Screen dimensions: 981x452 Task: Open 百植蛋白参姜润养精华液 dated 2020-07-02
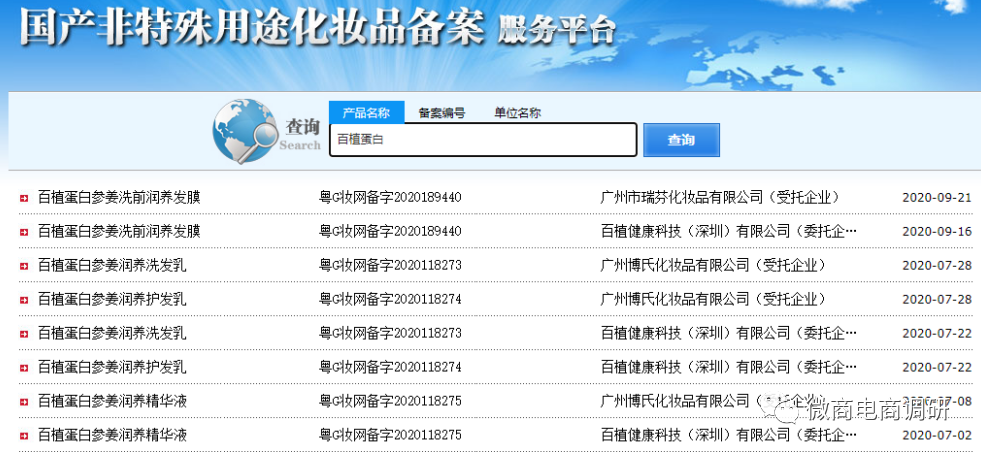tap(112, 435)
